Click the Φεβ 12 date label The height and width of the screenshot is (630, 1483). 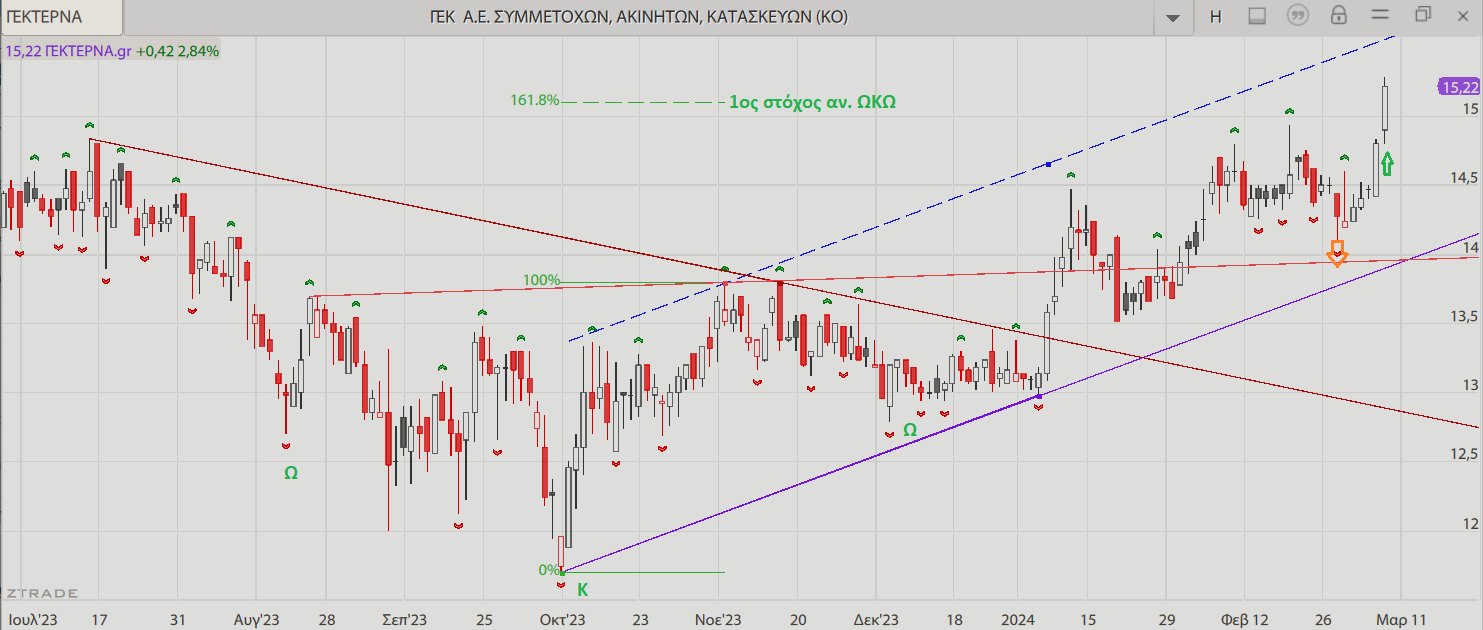[1243, 620]
